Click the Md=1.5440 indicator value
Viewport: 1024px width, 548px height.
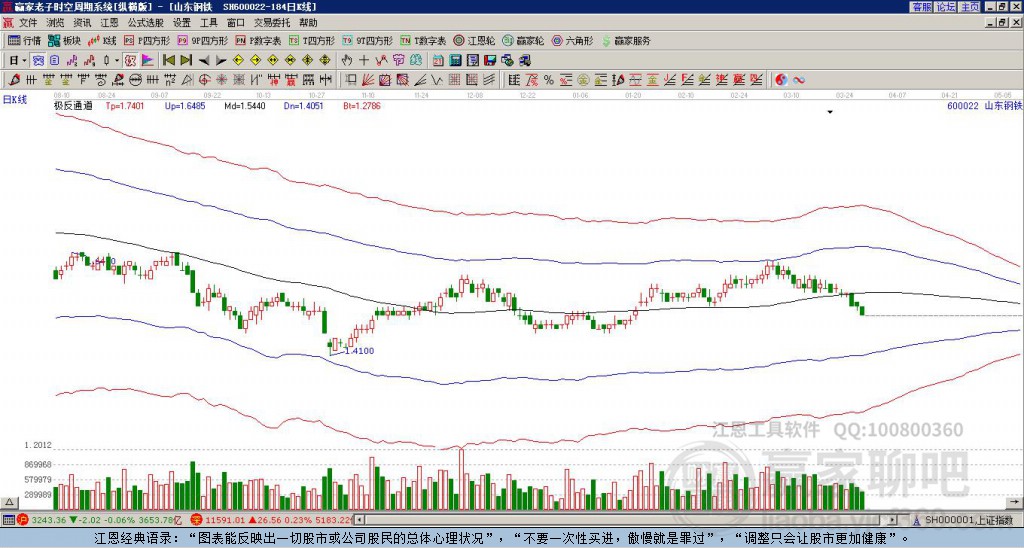pyautogui.click(x=245, y=106)
